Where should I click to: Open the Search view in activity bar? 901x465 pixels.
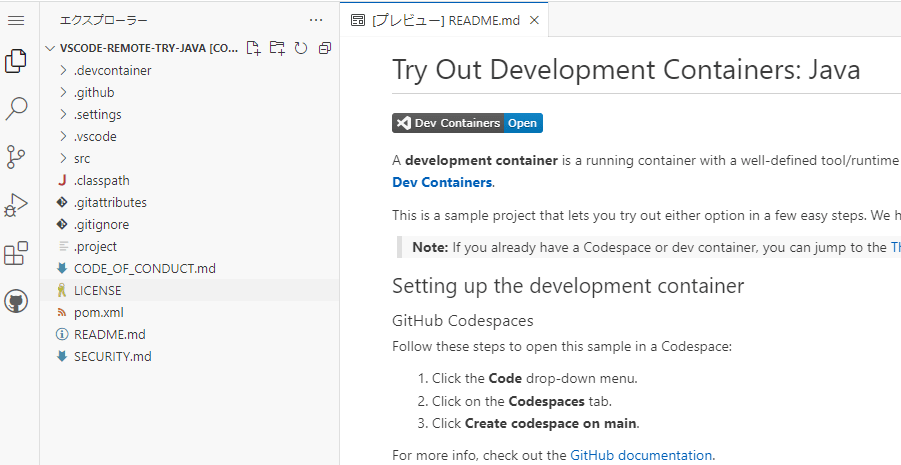pos(16,109)
